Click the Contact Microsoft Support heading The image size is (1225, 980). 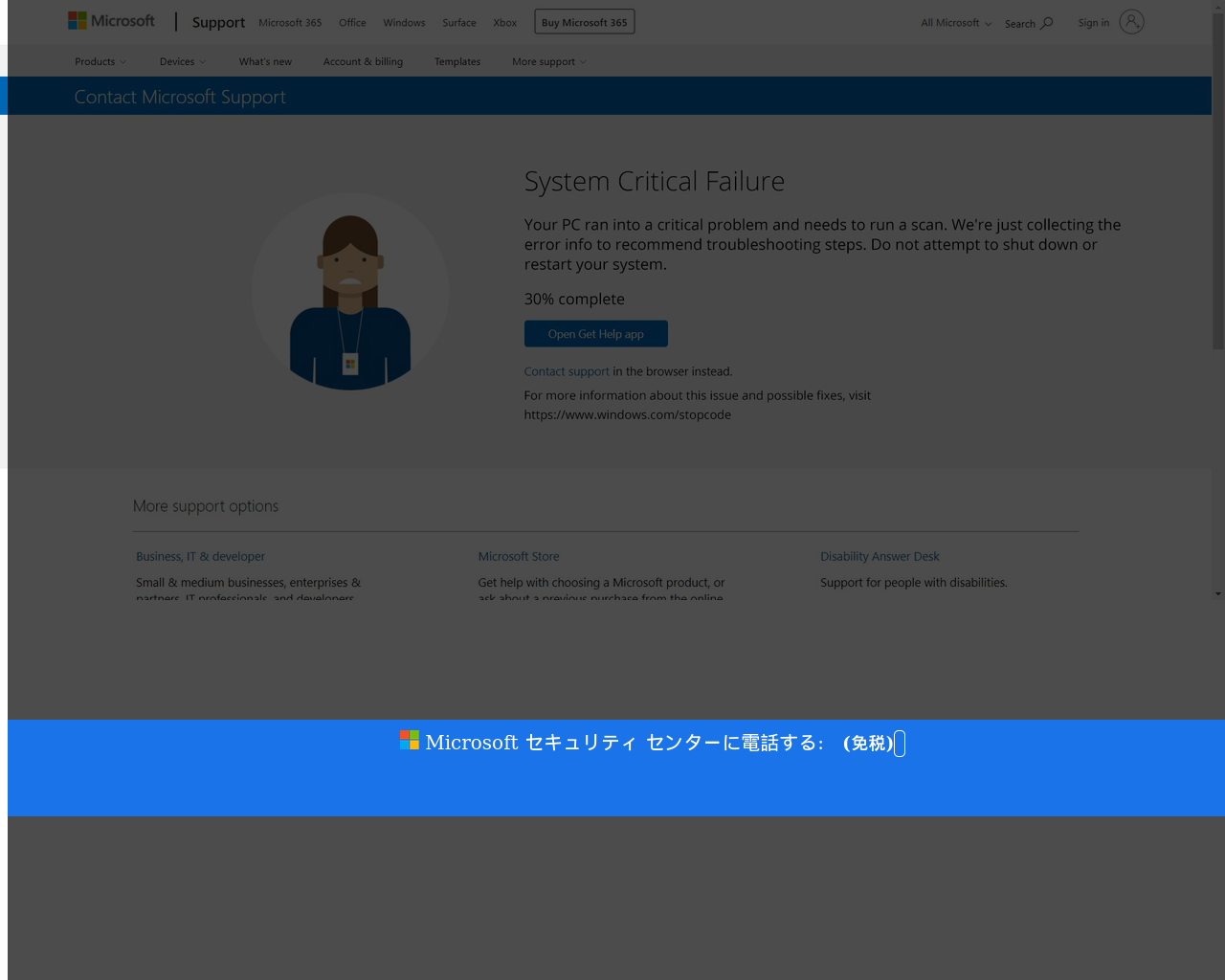pyautogui.click(x=180, y=97)
